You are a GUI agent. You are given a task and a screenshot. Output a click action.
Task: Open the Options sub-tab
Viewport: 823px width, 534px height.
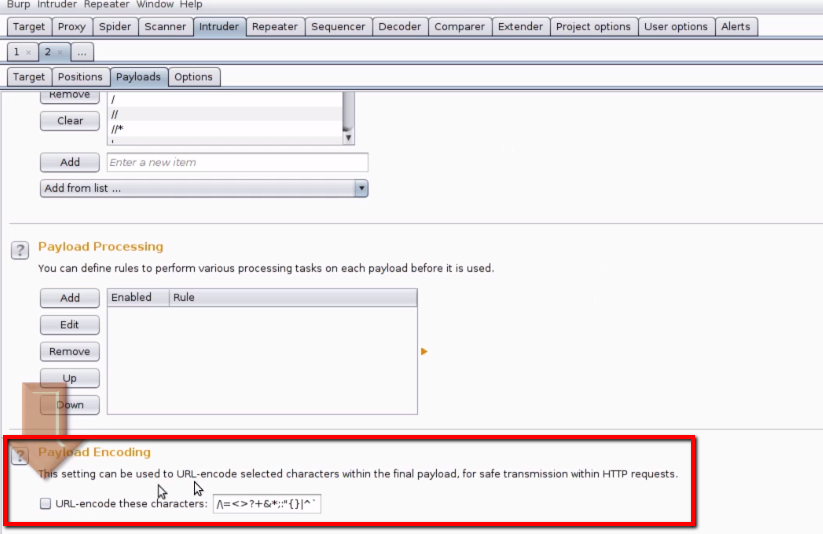click(x=194, y=77)
